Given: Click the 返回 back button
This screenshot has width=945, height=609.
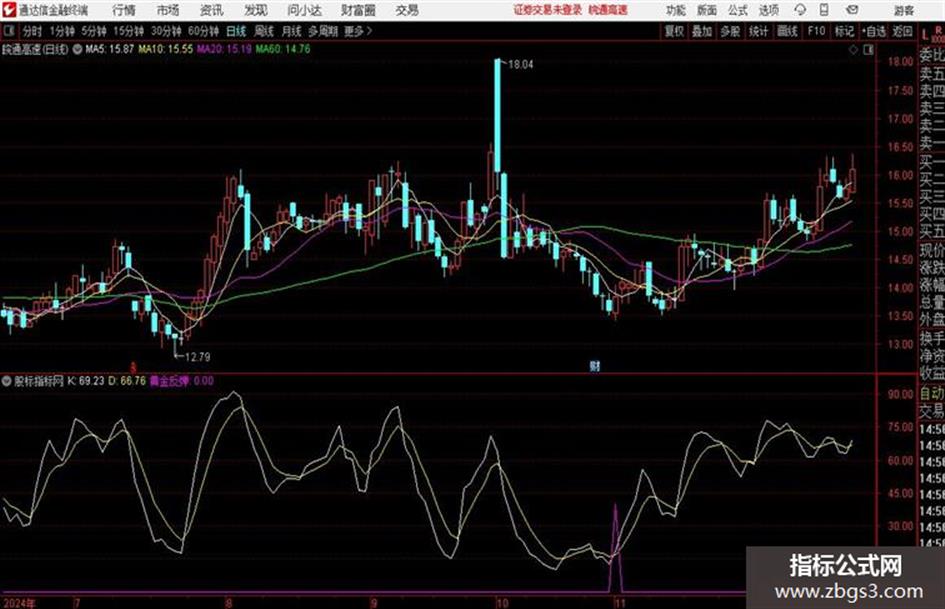Looking at the screenshot, I should pos(902,31).
